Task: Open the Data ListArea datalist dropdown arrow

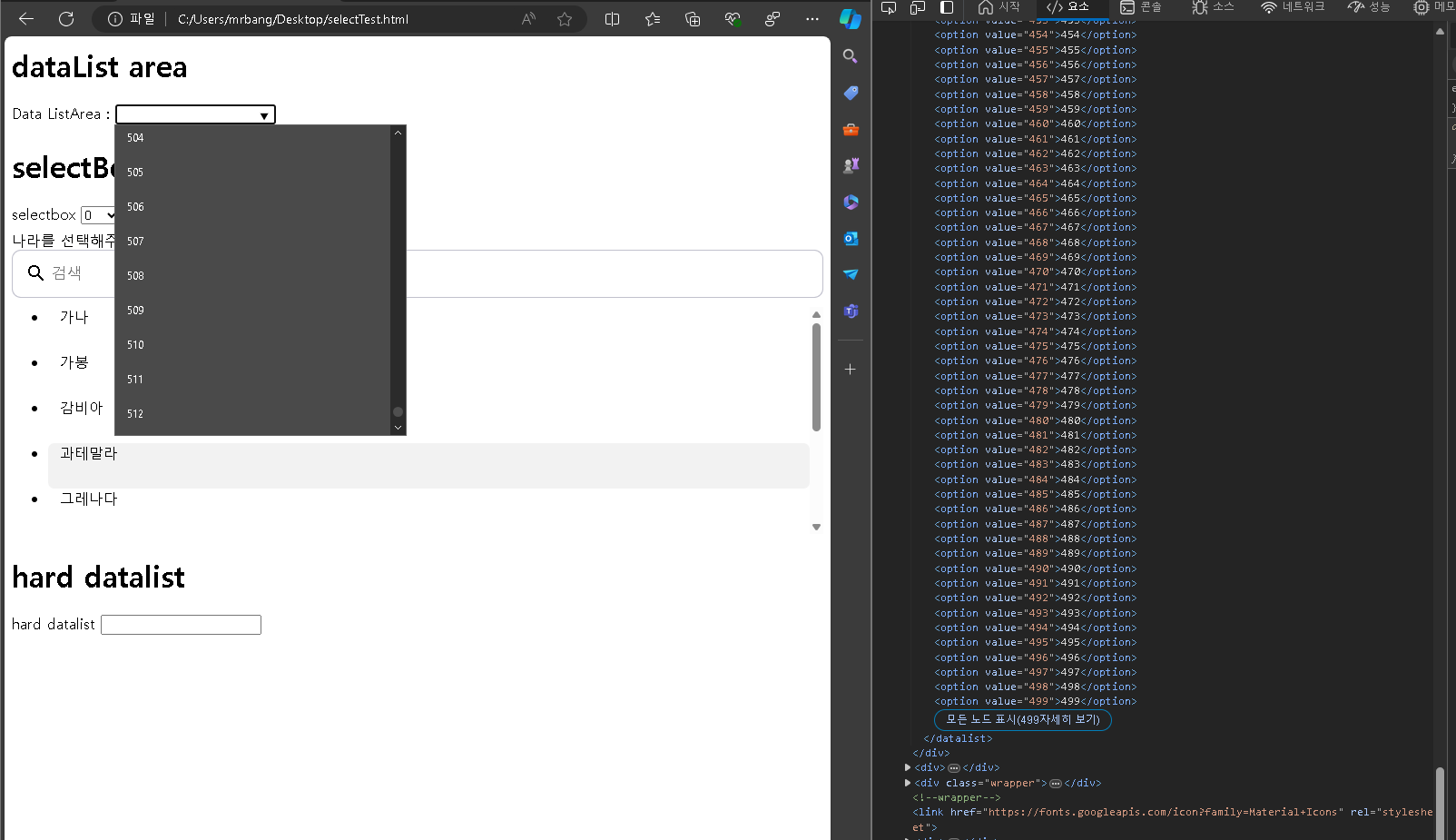Action: 264,115
